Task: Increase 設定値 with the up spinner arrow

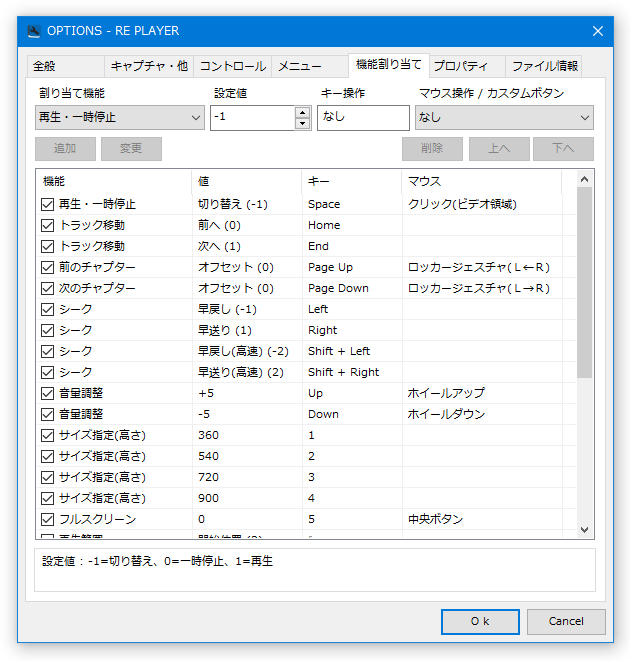Action: (x=302, y=113)
